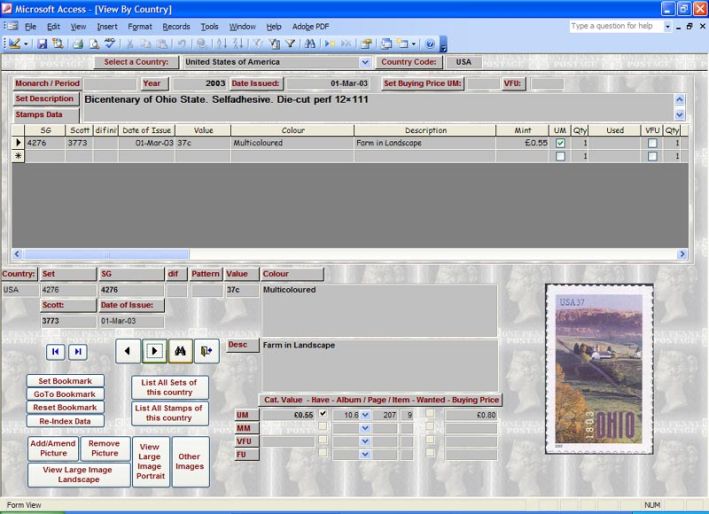This screenshot has height=514, width=709.
Task: Open the Select a Country dropdown
Action: [x=365, y=62]
